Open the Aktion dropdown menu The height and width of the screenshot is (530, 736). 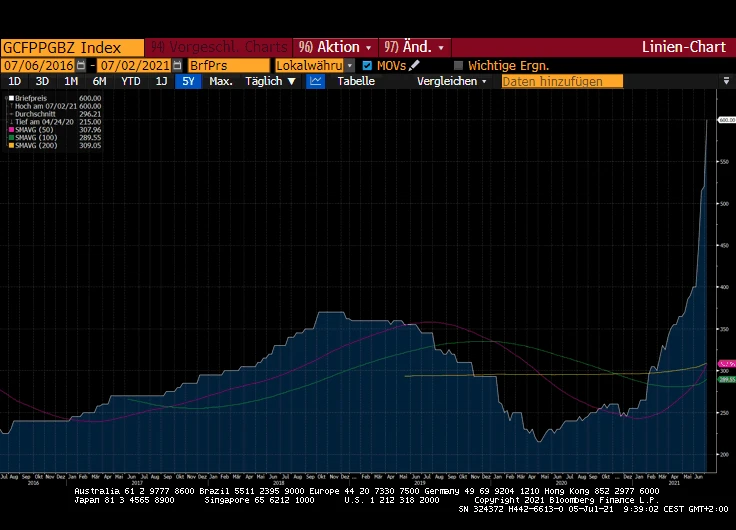click(x=336, y=47)
